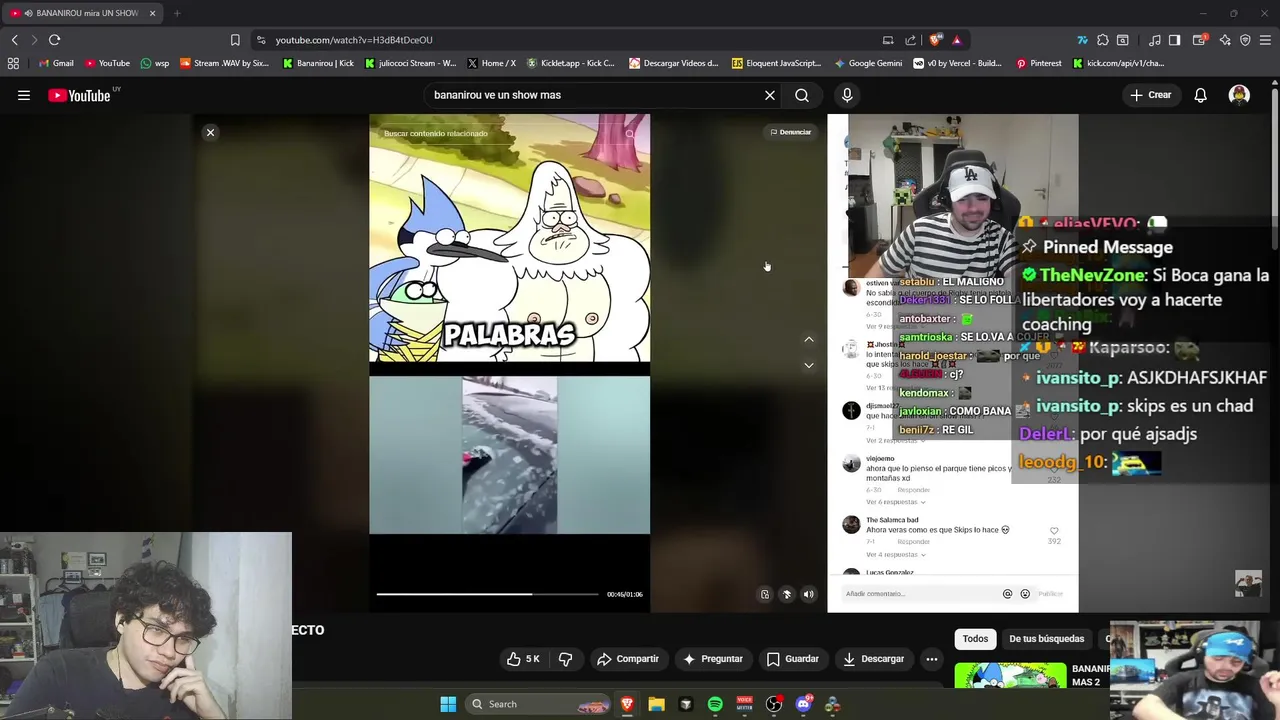The height and width of the screenshot is (720, 1280).
Task: Like The Salamca bad comment heart
Action: [x=1054, y=531]
